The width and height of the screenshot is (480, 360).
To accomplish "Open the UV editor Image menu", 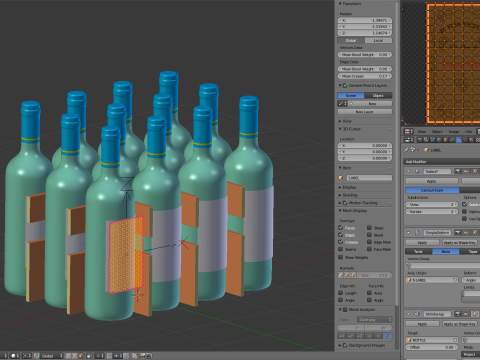I will tap(454, 132).
